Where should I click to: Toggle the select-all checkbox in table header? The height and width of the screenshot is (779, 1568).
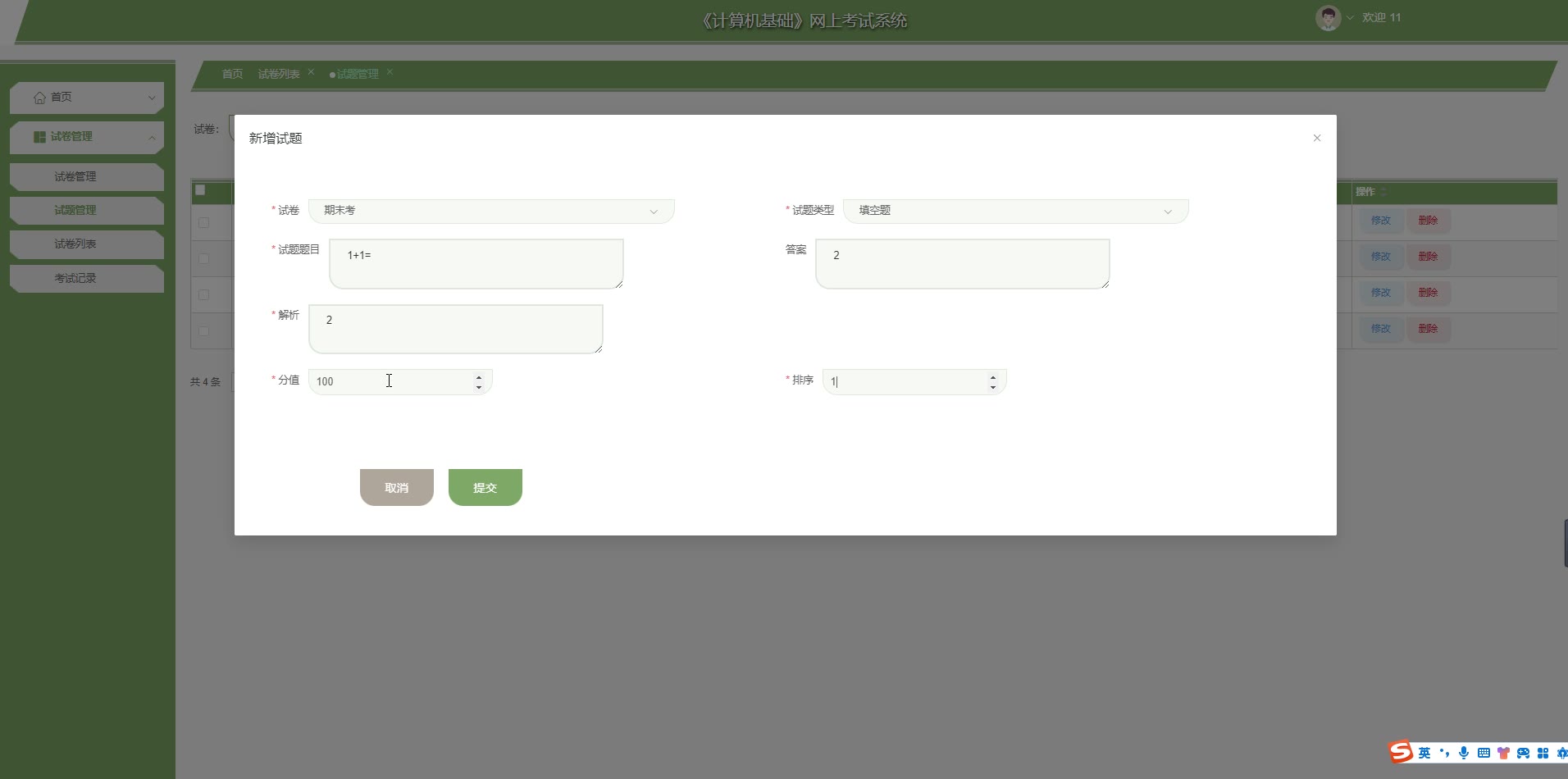[200, 190]
